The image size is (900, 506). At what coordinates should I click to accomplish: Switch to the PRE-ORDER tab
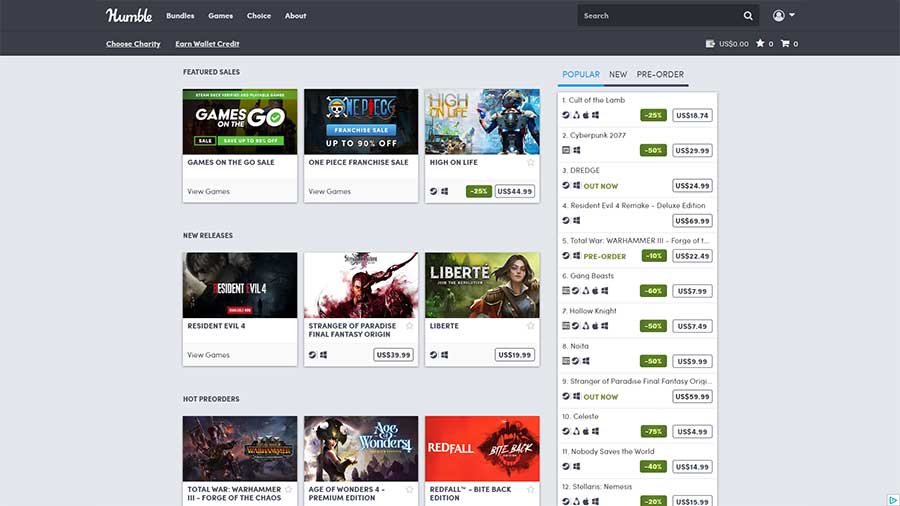tap(660, 75)
